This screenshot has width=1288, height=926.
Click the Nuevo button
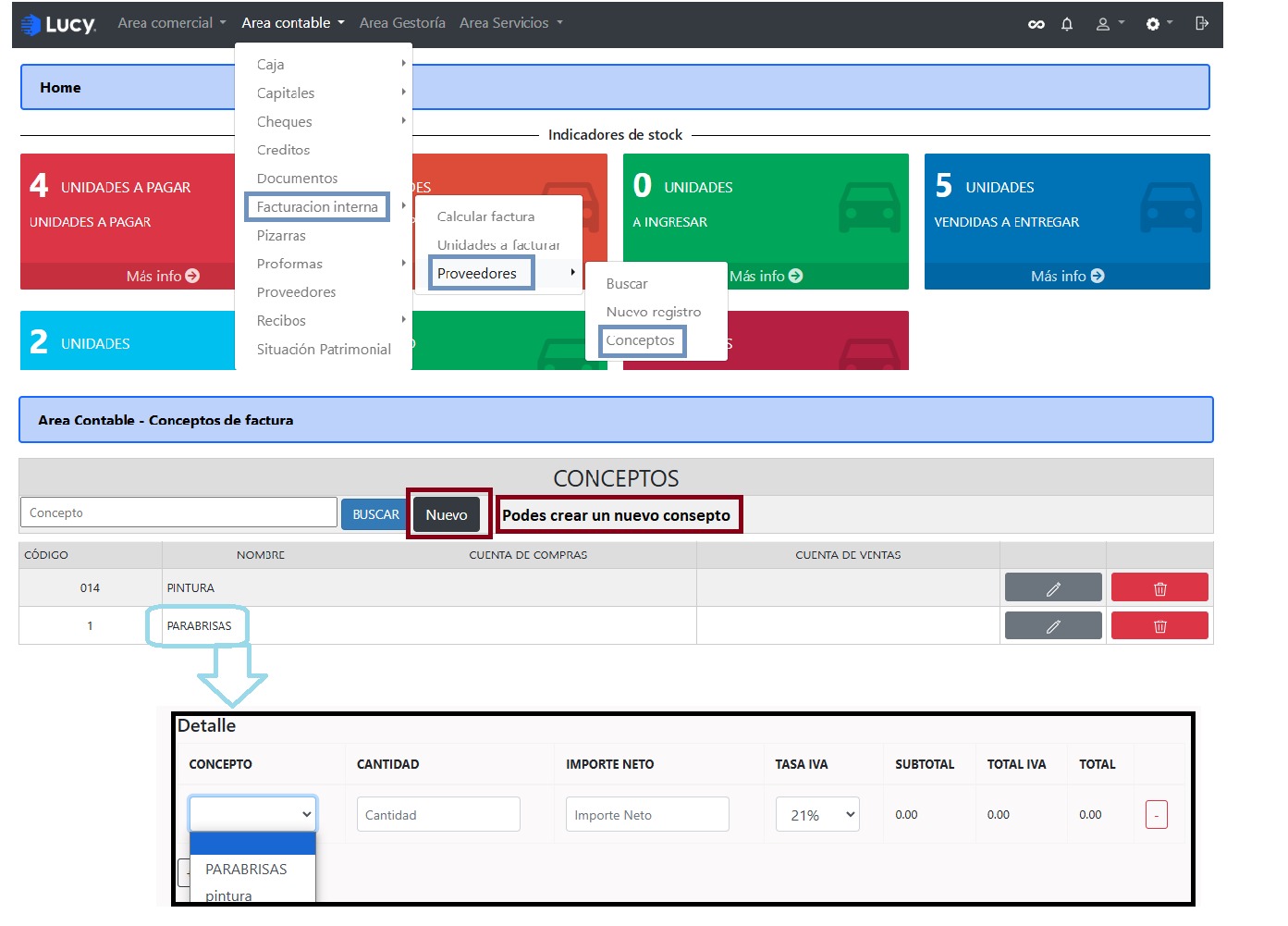447,515
